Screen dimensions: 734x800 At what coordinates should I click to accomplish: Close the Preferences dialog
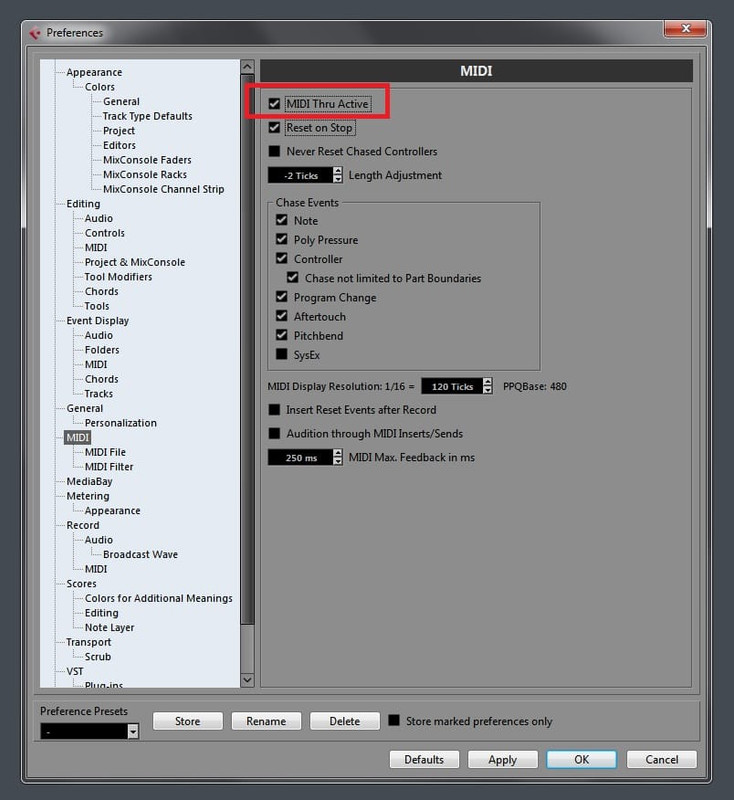point(685,29)
